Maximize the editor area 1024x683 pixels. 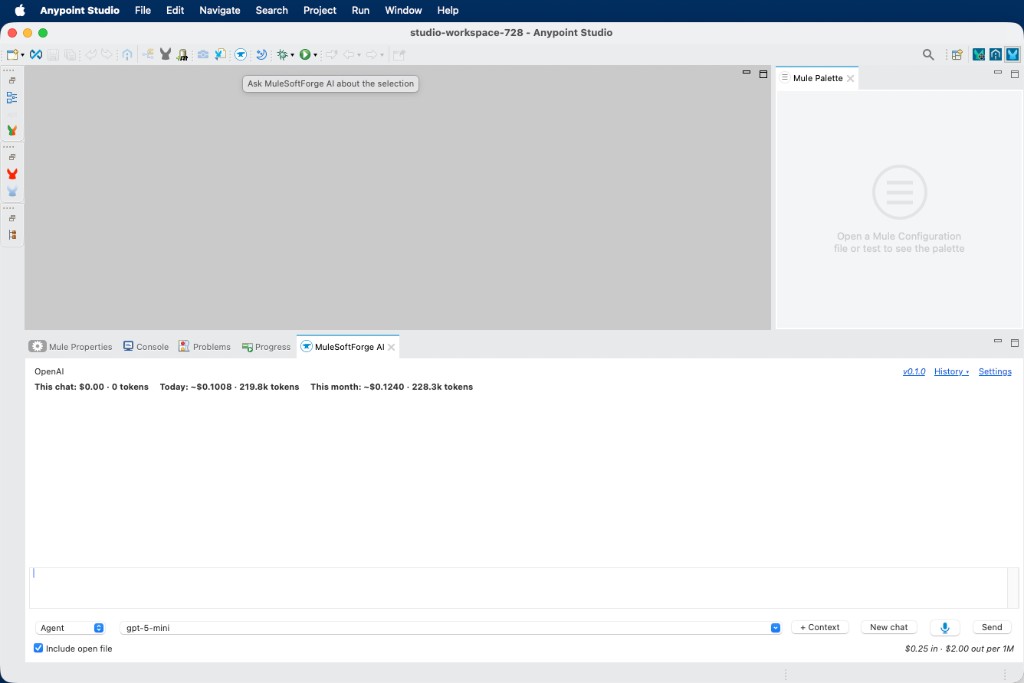(763, 74)
